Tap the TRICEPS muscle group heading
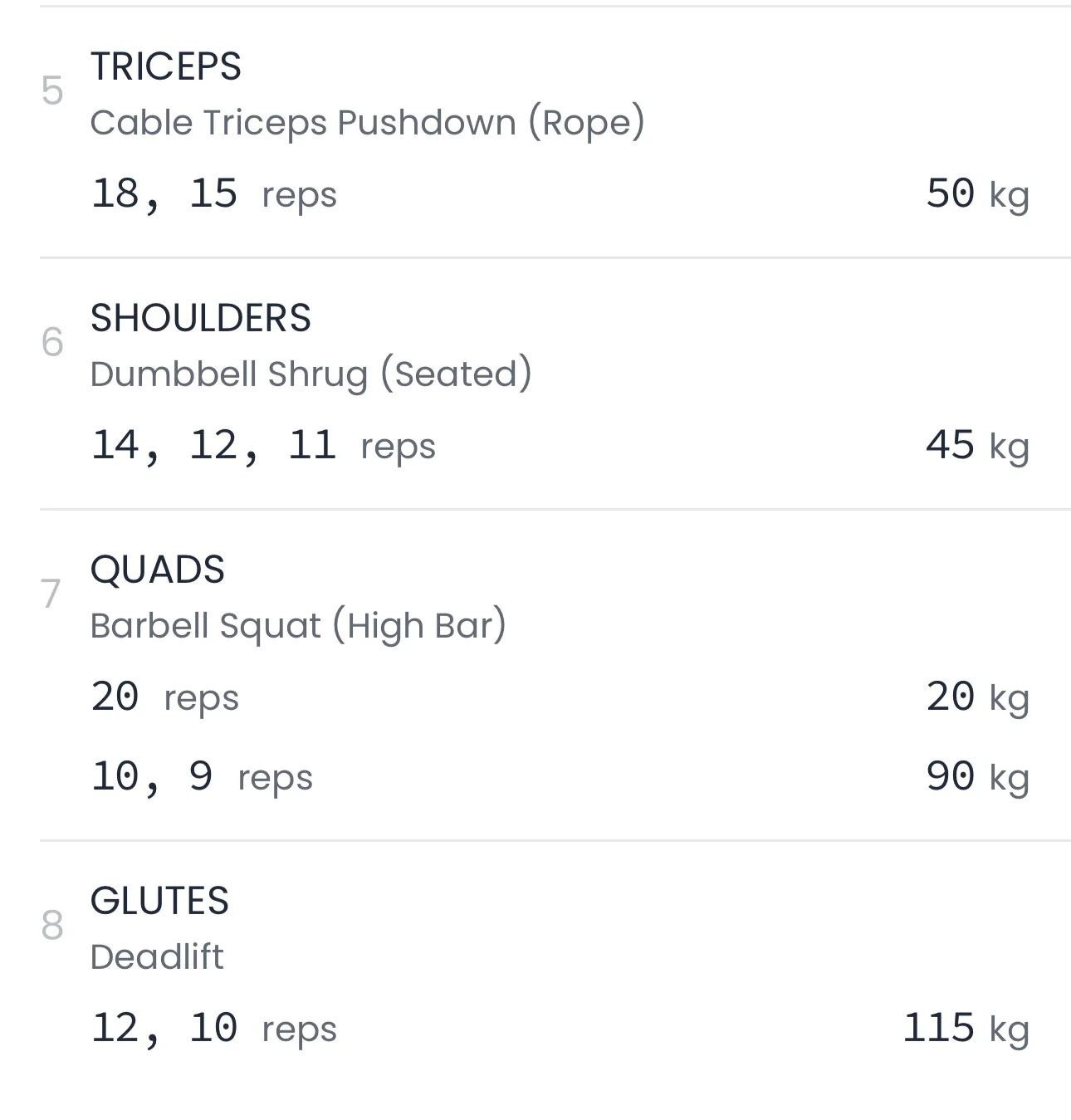Viewport: 1071px width, 1120px height. click(x=165, y=66)
